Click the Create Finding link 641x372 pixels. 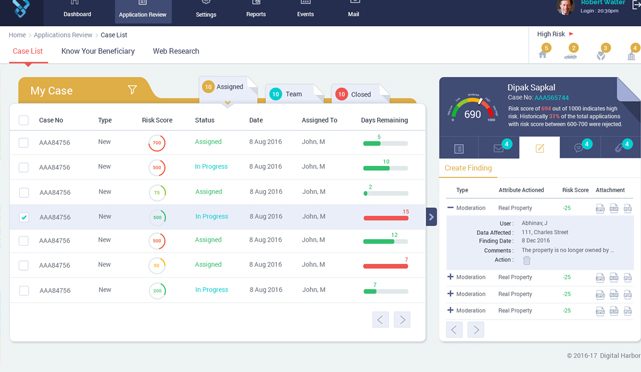coord(468,168)
